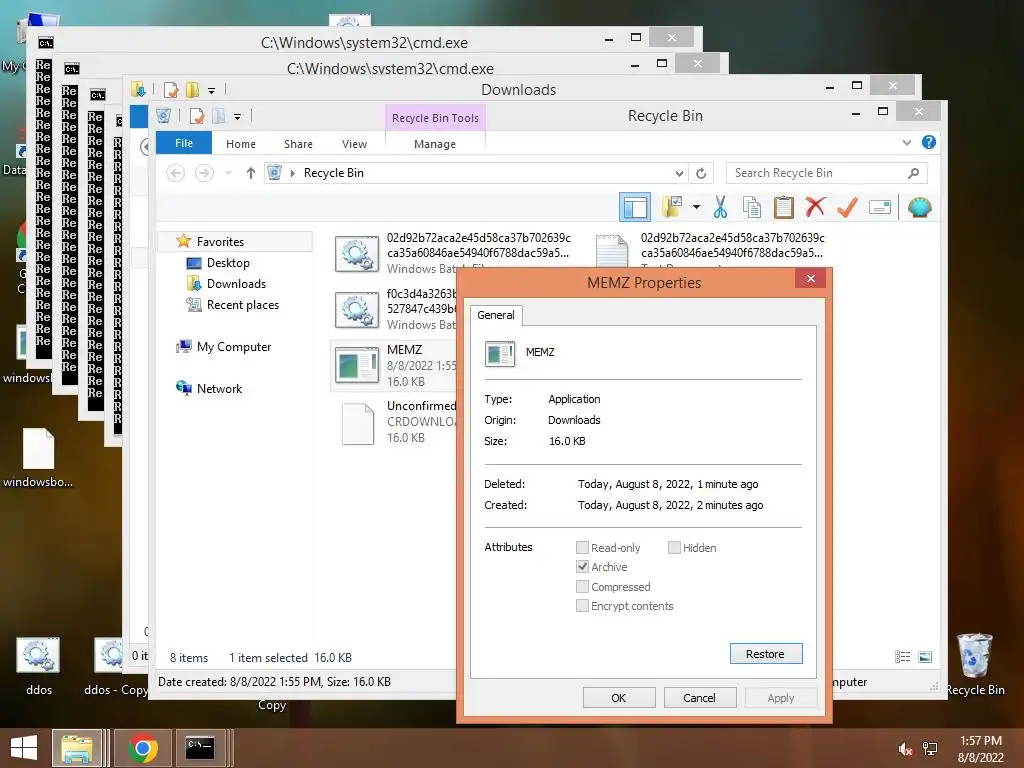Open the address bar history dropdown
The height and width of the screenshot is (768, 1024).
pos(679,173)
